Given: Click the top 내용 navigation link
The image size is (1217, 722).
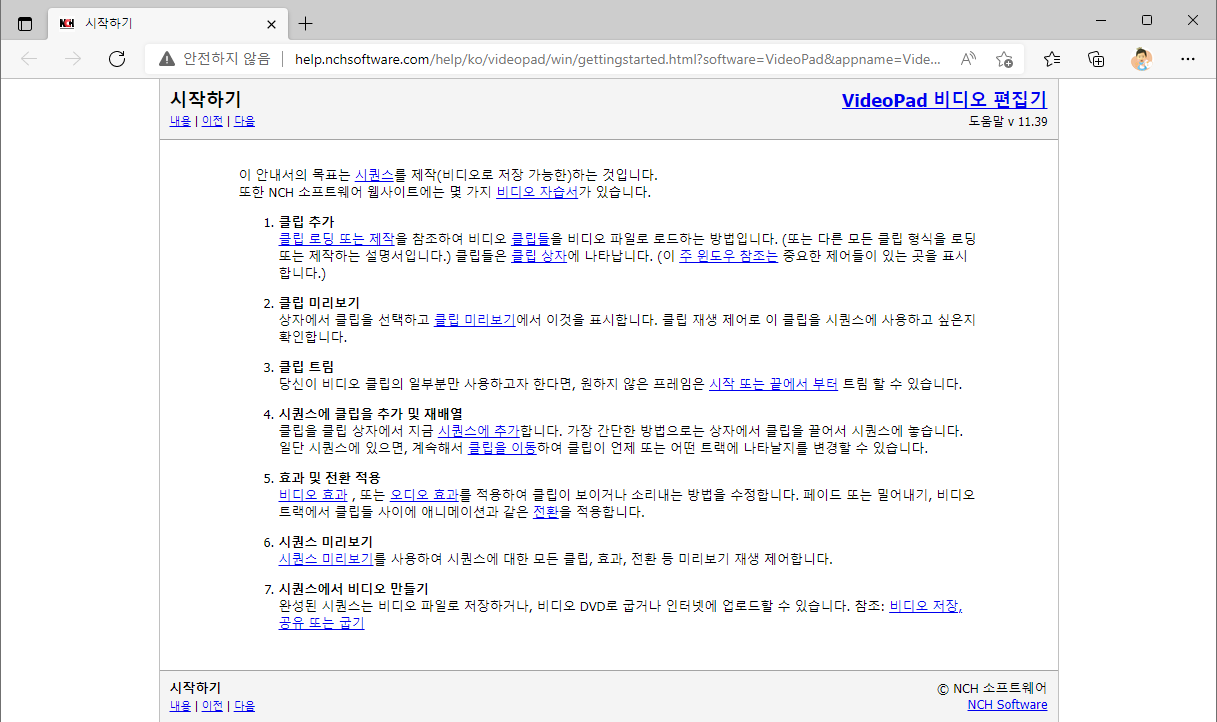Looking at the screenshot, I should (x=180, y=121).
